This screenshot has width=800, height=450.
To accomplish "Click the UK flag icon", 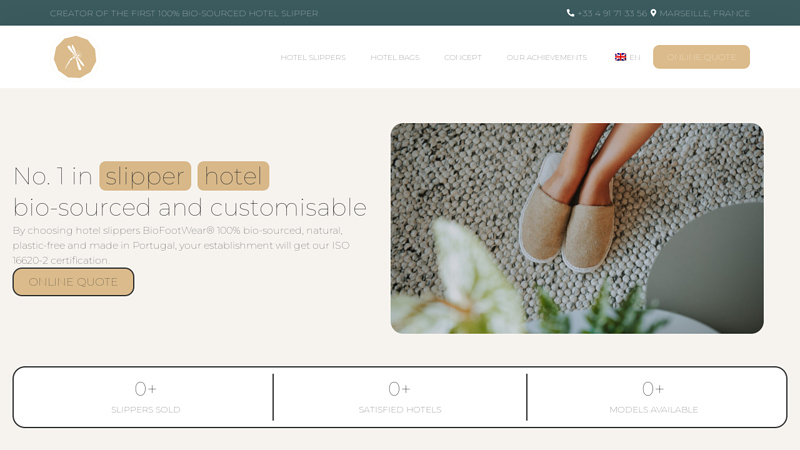I will [621, 57].
